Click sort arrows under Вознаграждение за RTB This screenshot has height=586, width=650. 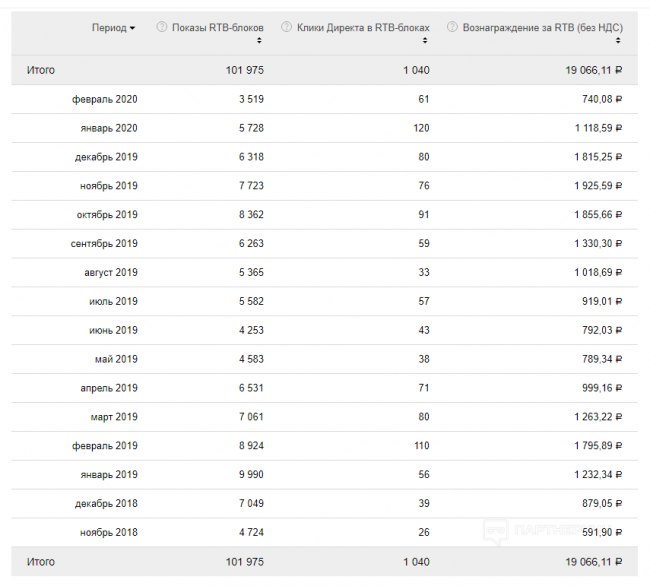[x=619, y=41]
